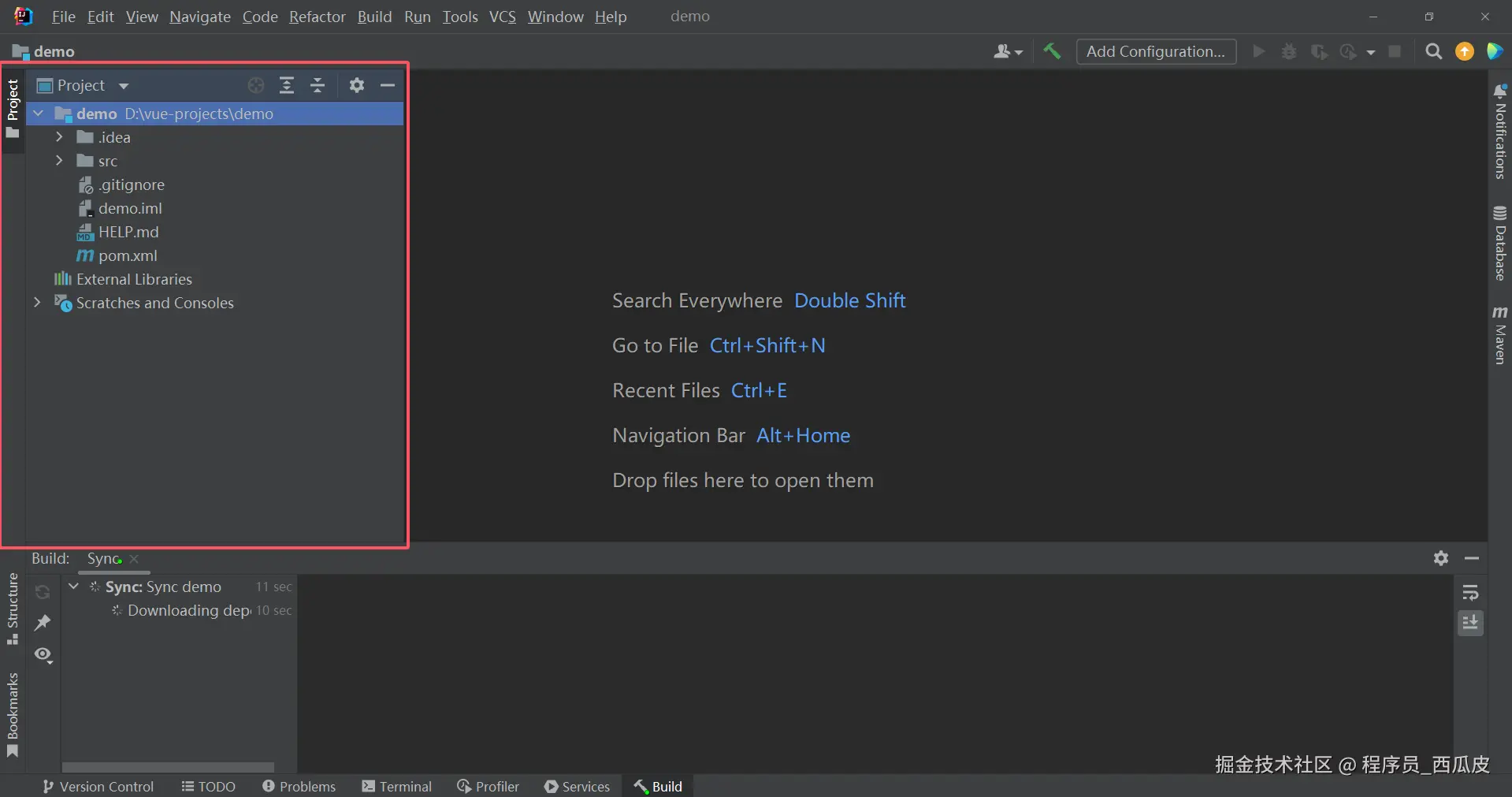Open the Navigate menu
1512x797 pixels.
click(x=200, y=17)
